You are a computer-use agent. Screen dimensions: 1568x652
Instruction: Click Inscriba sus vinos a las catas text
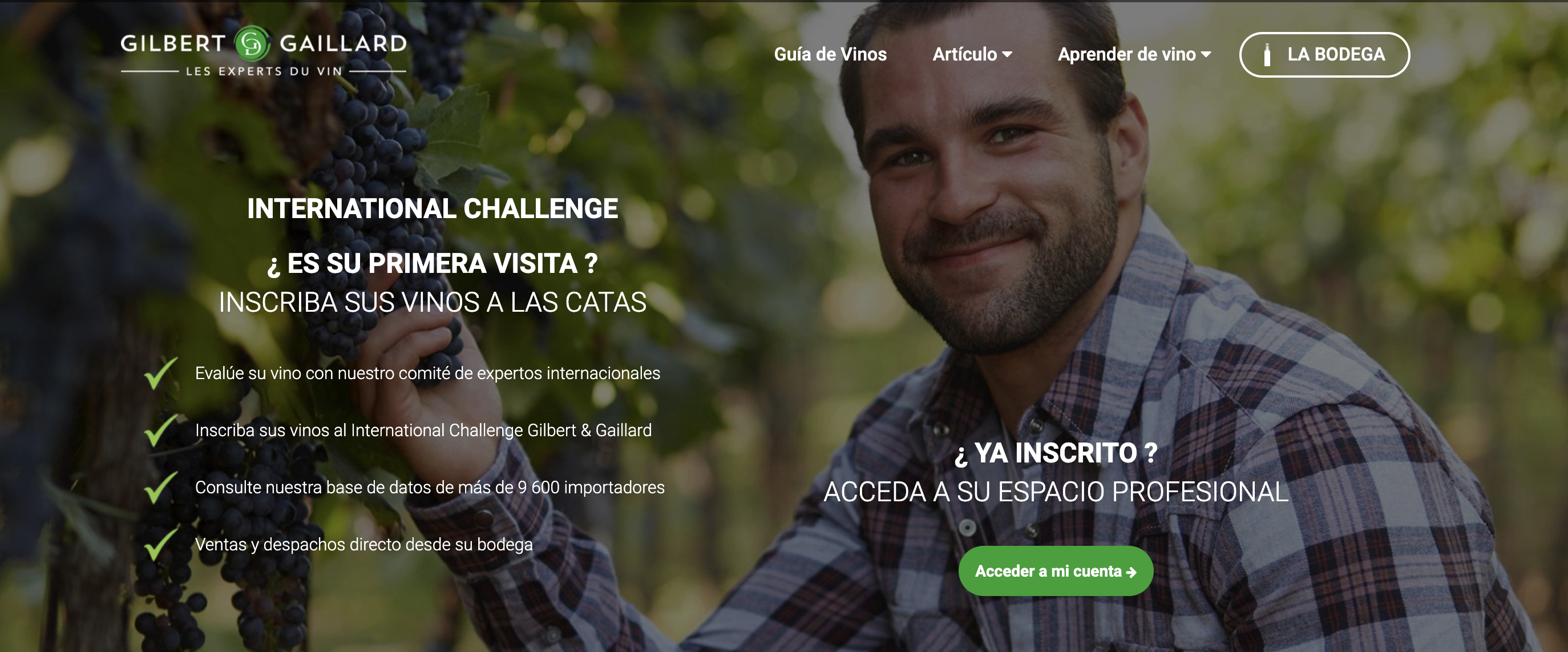pyautogui.click(x=432, y=303)
